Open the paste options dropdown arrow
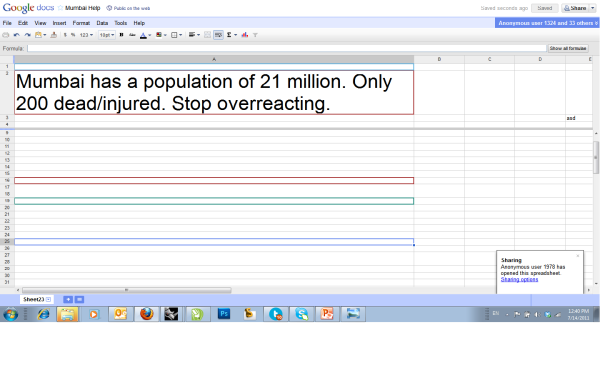600x375 pixels. click(x=45, y=35)
